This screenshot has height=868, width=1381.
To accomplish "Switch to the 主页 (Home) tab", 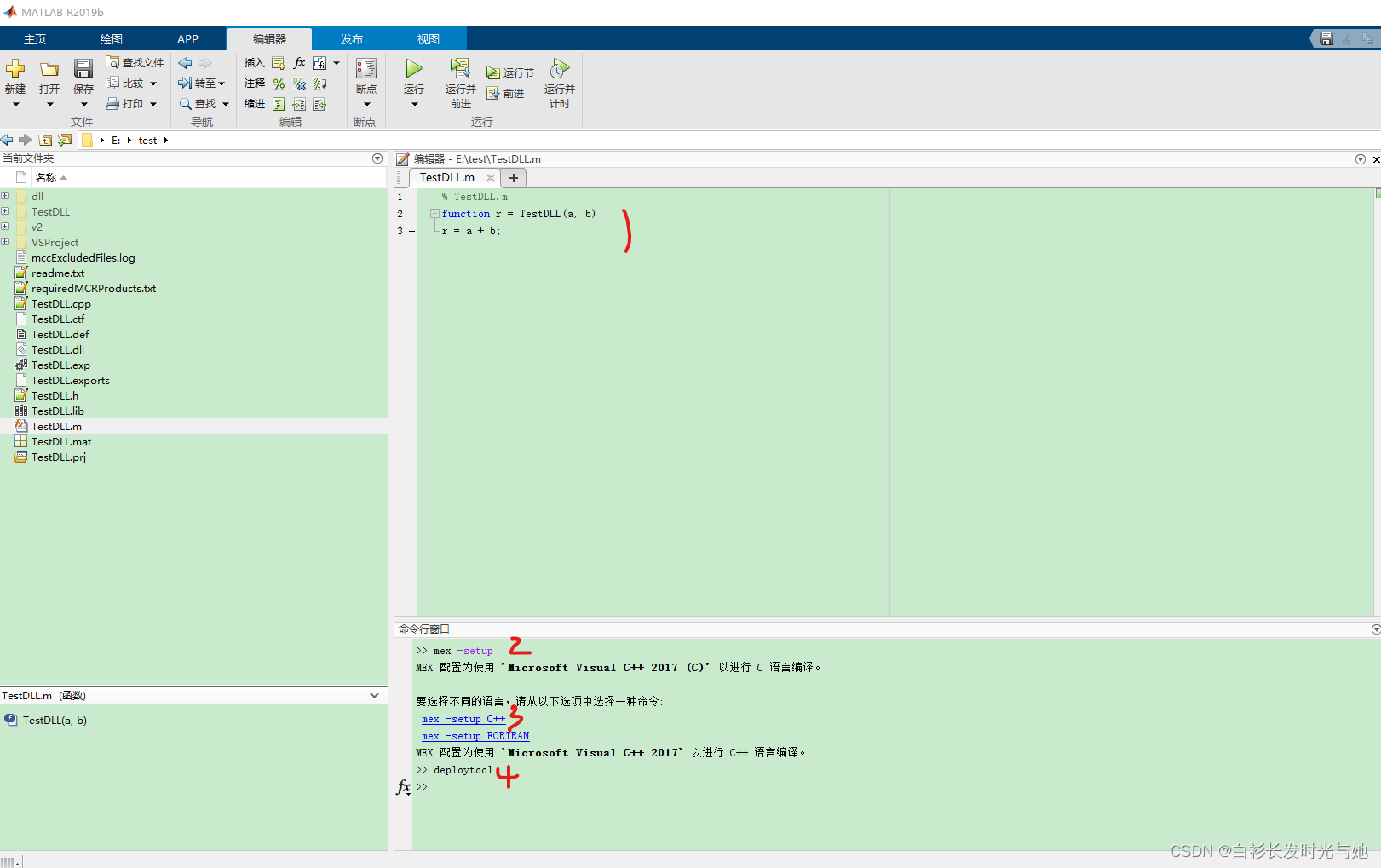I will tap(35, 39).
